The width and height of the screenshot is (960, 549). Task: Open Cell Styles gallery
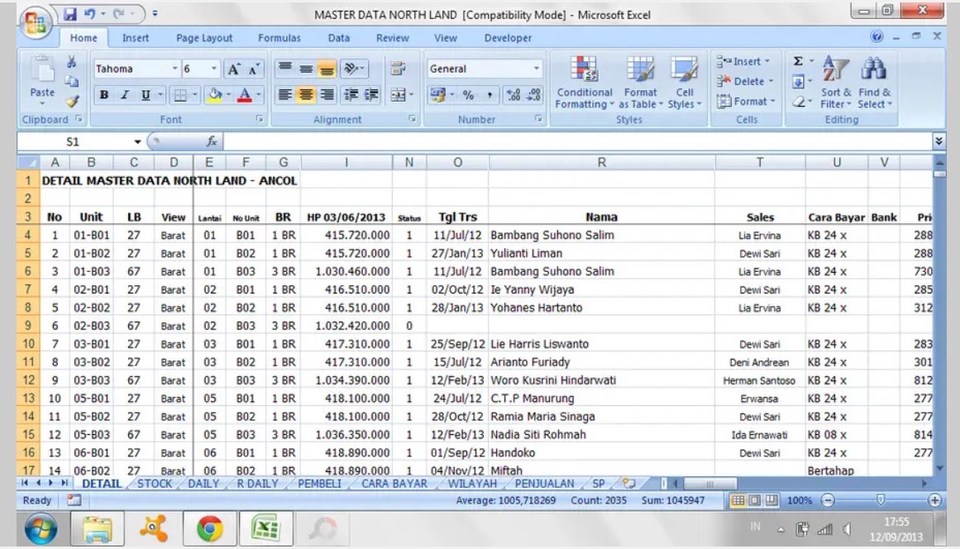(x=684, y=83)
